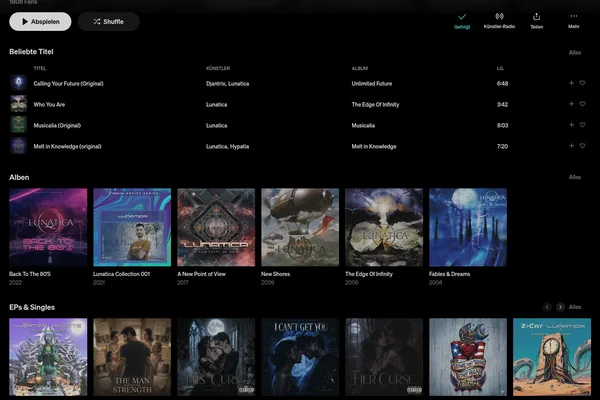600x400 pixels.
Task: Click Musicalia track cover art
Action: (18, 125)
